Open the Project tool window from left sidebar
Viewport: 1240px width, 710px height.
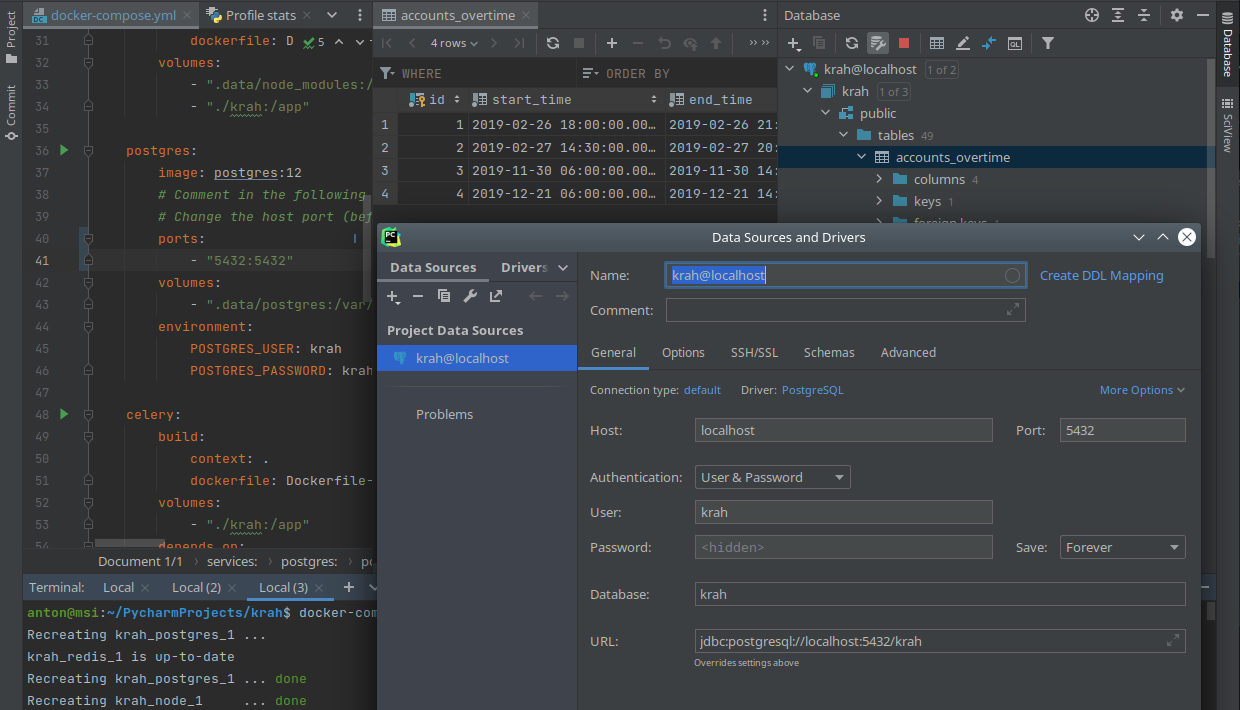tap(11, 35)
